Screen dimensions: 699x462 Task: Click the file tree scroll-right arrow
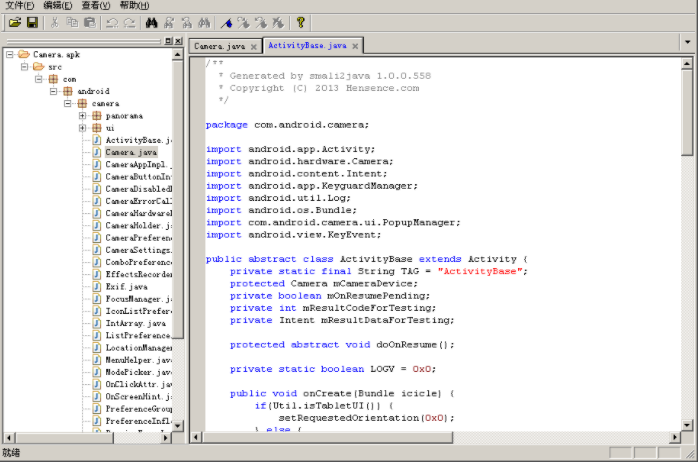[x=166, y=437]
